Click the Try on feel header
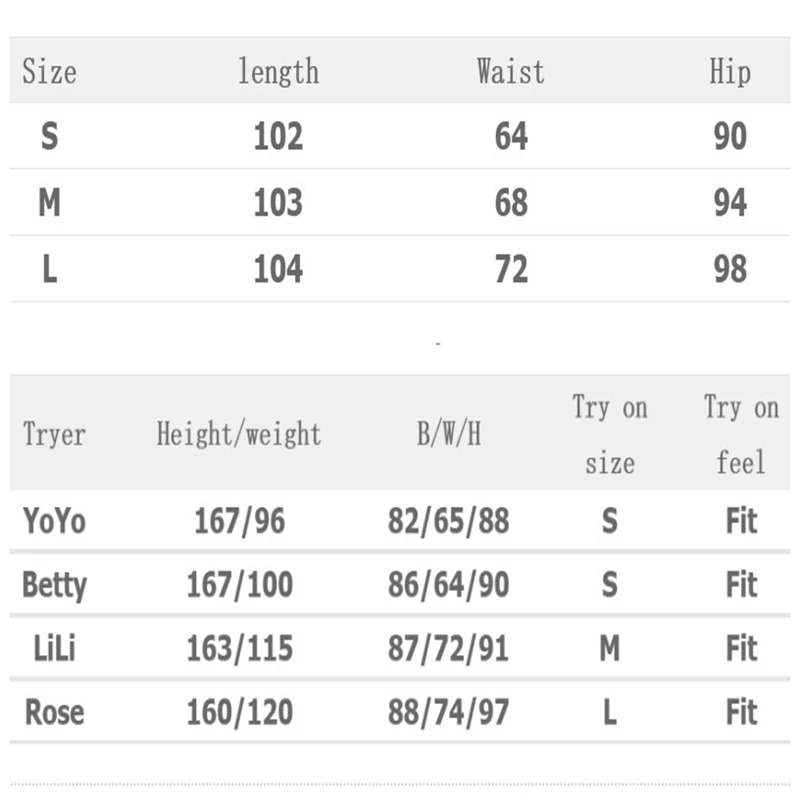 click(741, 435)
